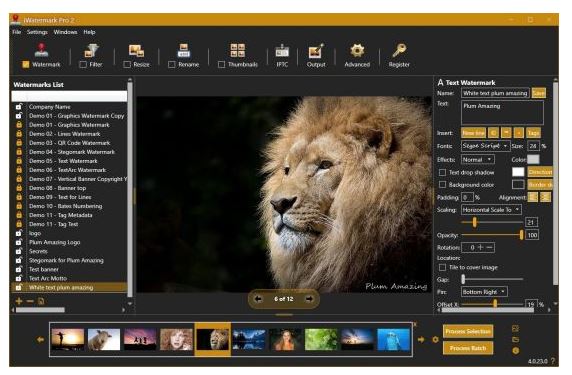Open the Settings menu
Viewport: 572px width, 375px height.
[37, 32]
